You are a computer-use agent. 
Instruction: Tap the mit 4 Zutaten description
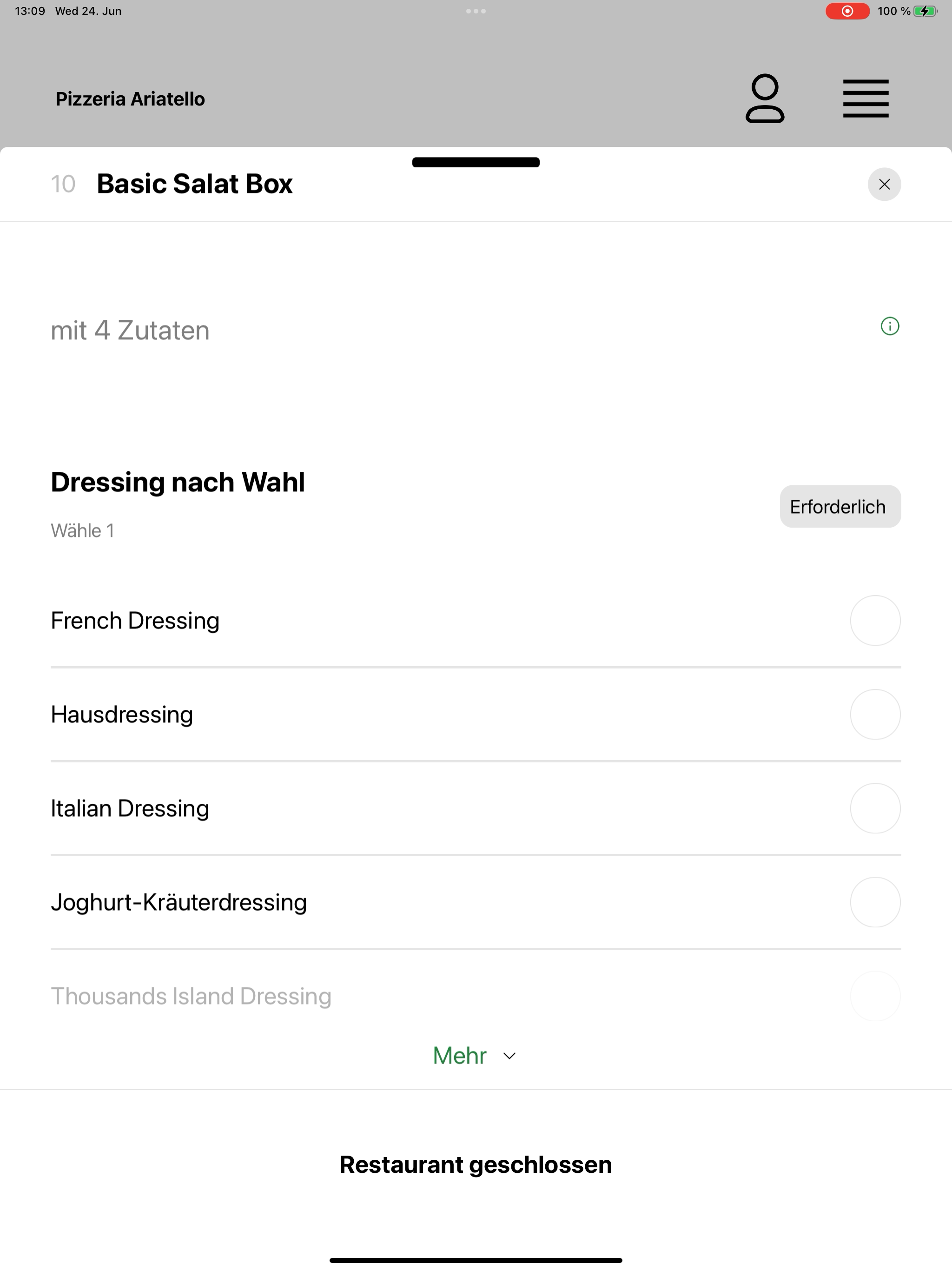130,330
